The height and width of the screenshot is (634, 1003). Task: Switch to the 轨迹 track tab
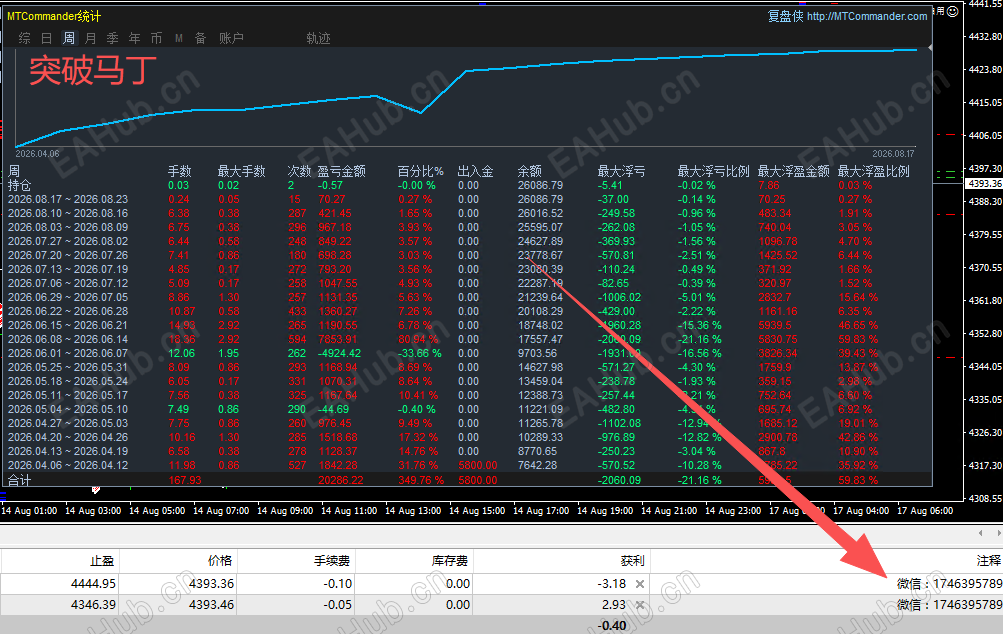click(318, 38)
